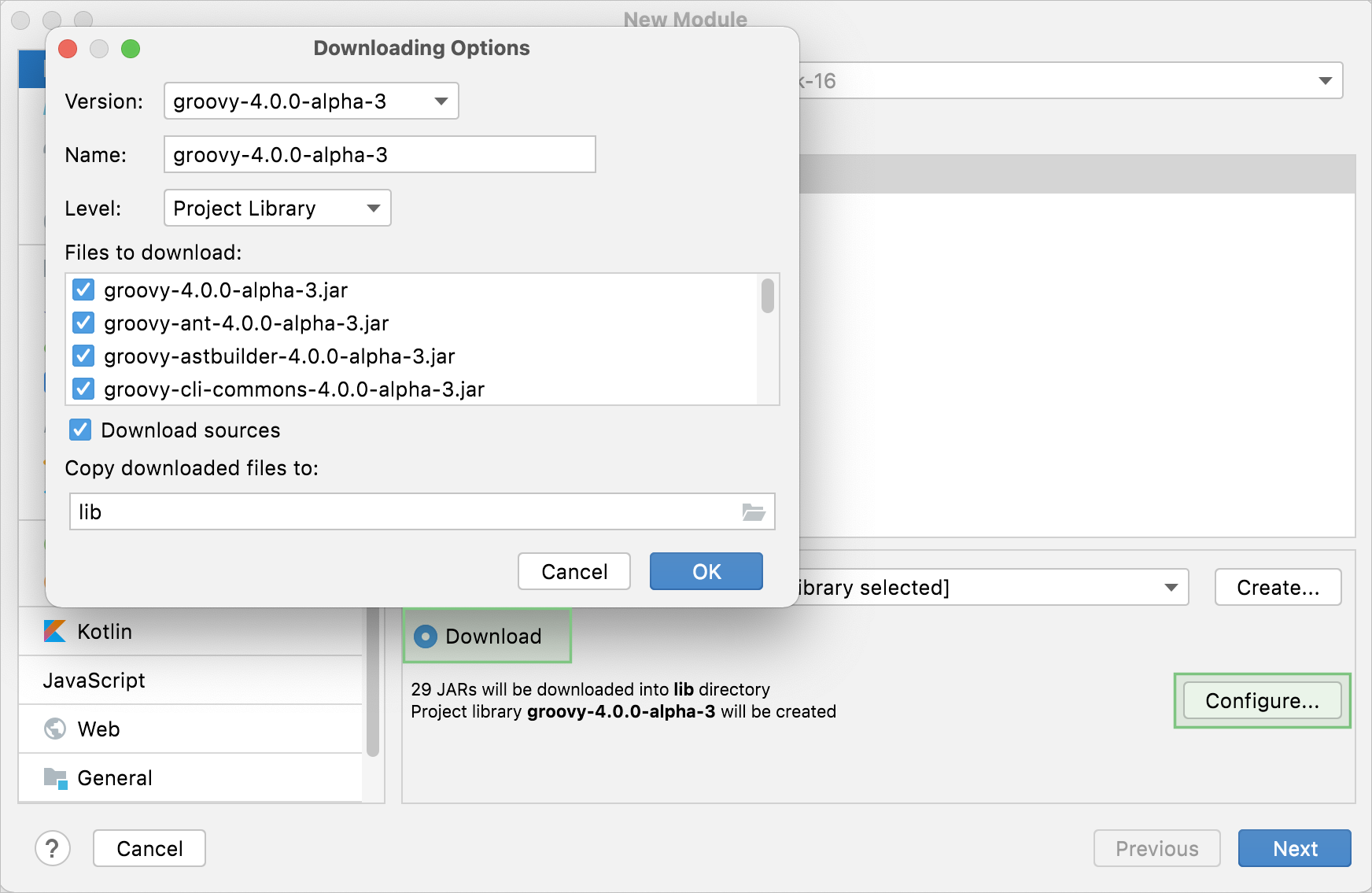
Task: Click the Kotlin logo icon
Action: [x=54, y=631]
